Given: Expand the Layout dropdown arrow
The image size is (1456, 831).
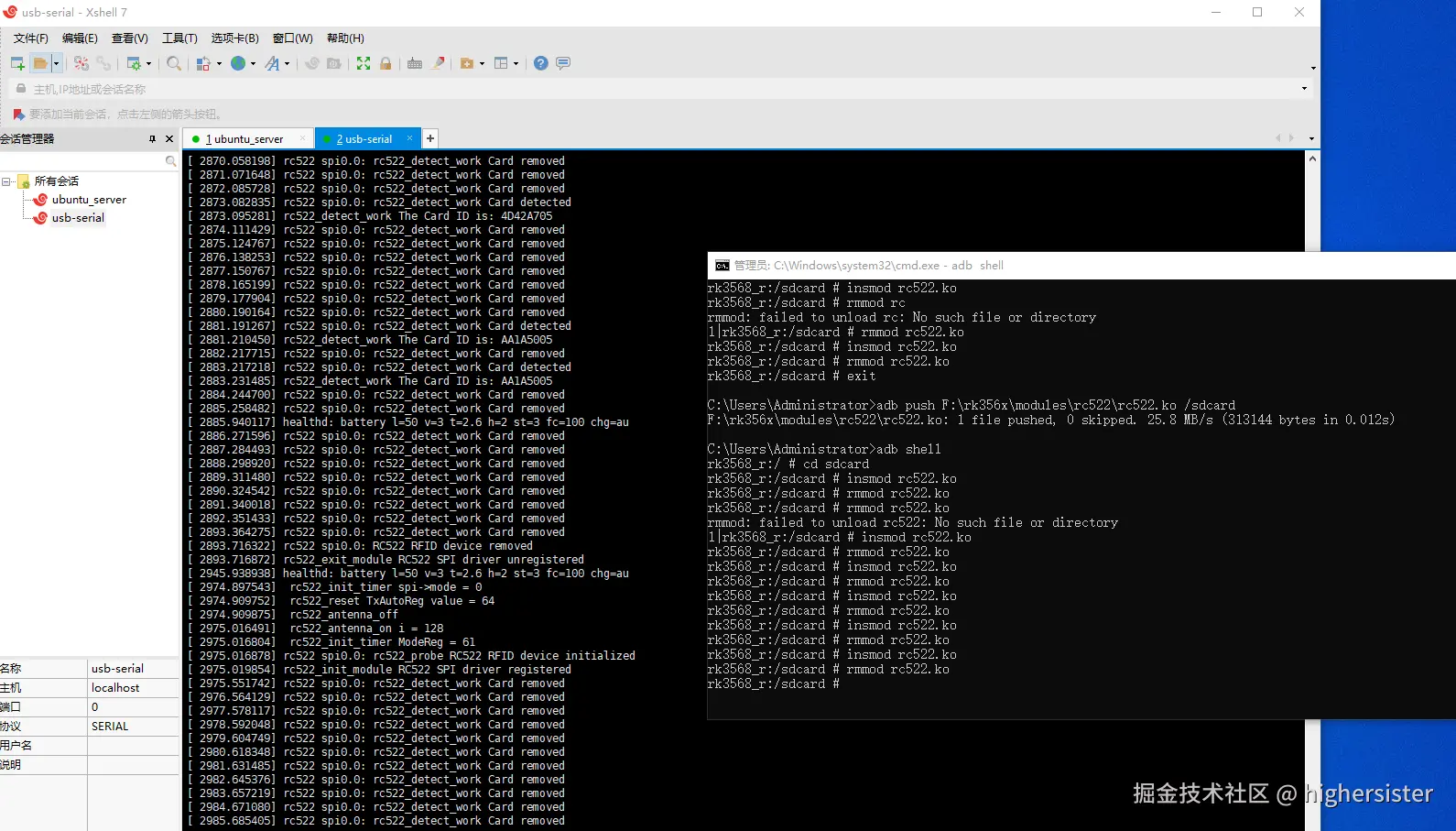Looking at the screenshot, I should tap(516, 64).
